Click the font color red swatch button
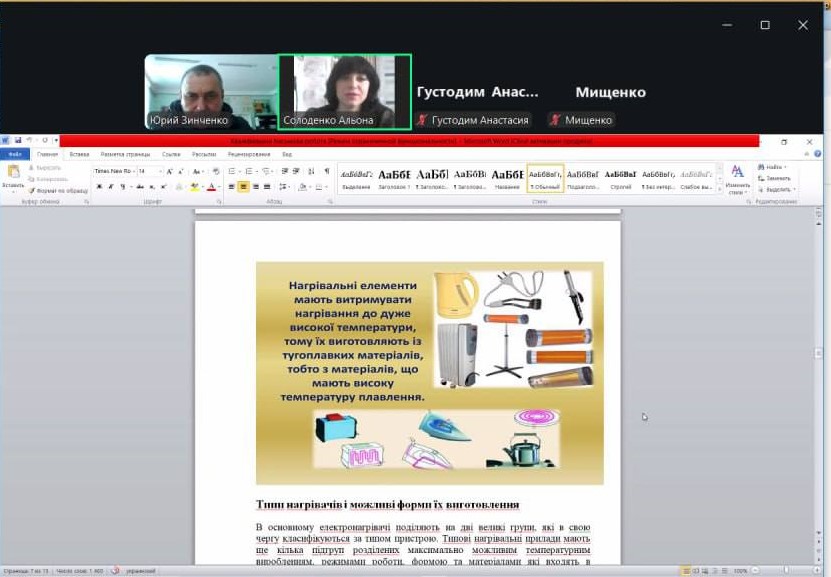This screenshot has width=831, height=577. [212, 187]
